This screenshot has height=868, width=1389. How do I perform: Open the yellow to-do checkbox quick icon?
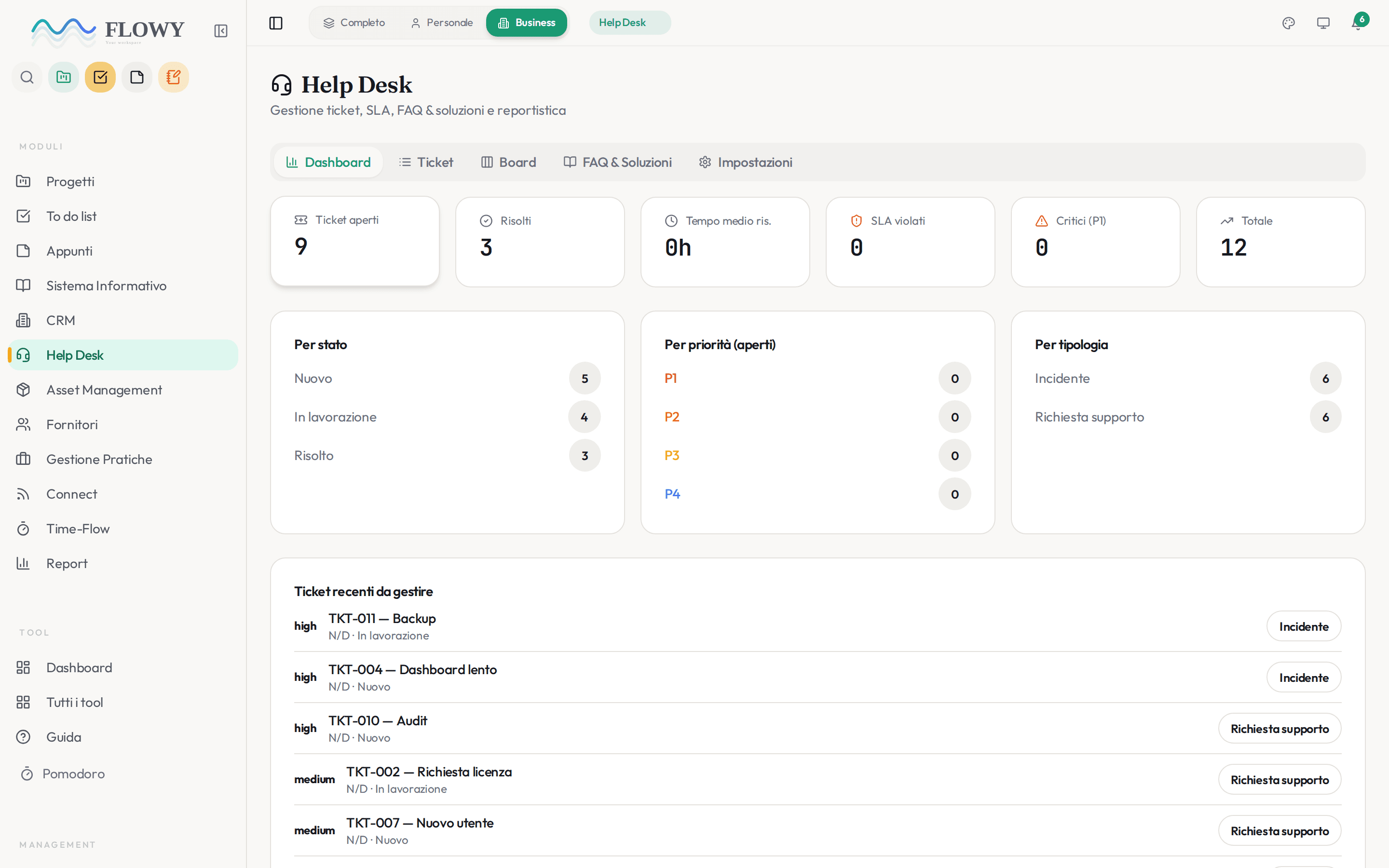tap(100, 77)
